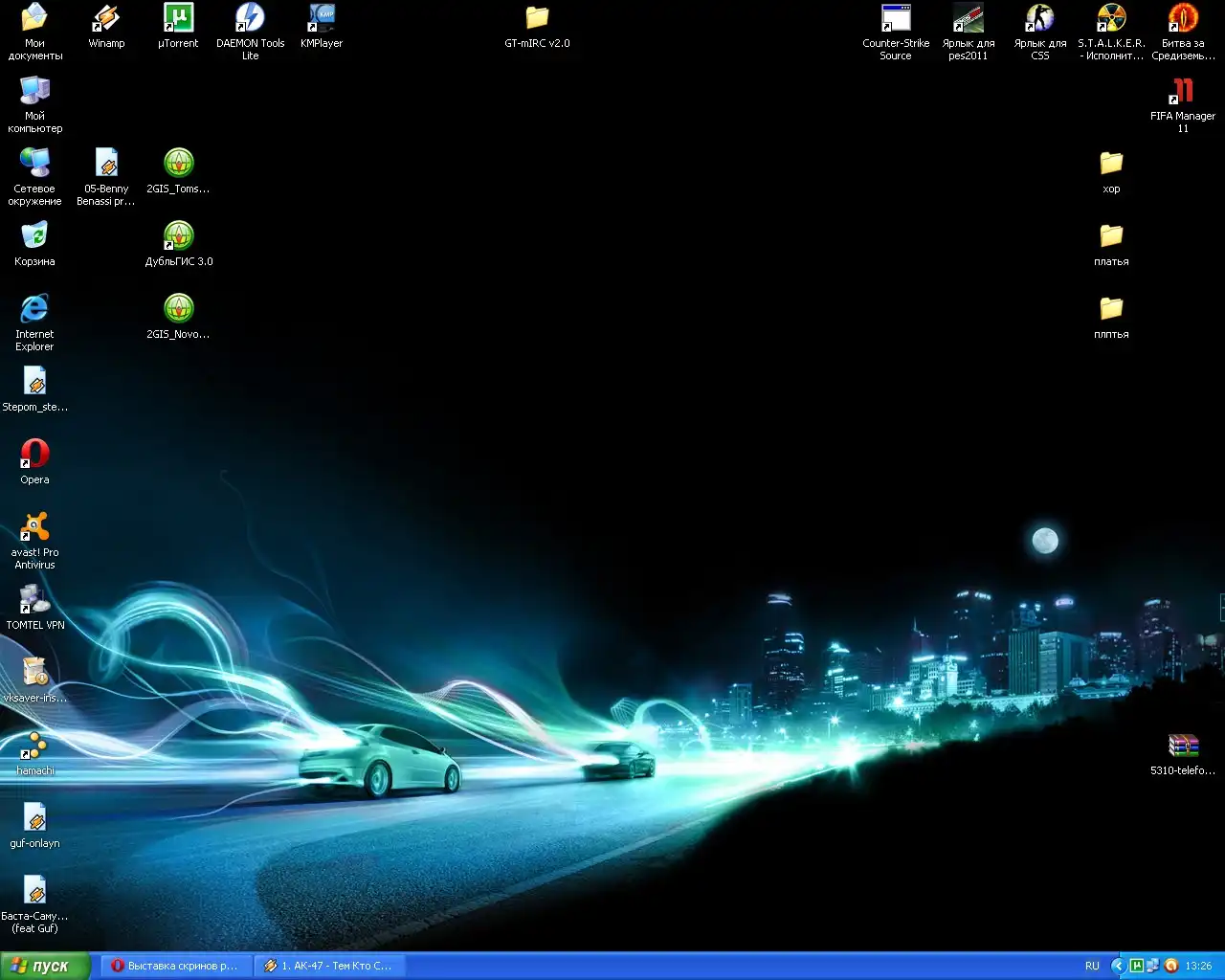1225x980 pixels.
Task: Open avast! Pro Antivirus shortcut
Action: 34,527
